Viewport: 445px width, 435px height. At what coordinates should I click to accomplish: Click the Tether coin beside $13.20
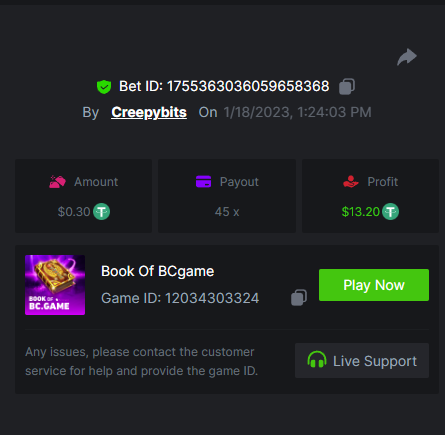tap(390, 212)
